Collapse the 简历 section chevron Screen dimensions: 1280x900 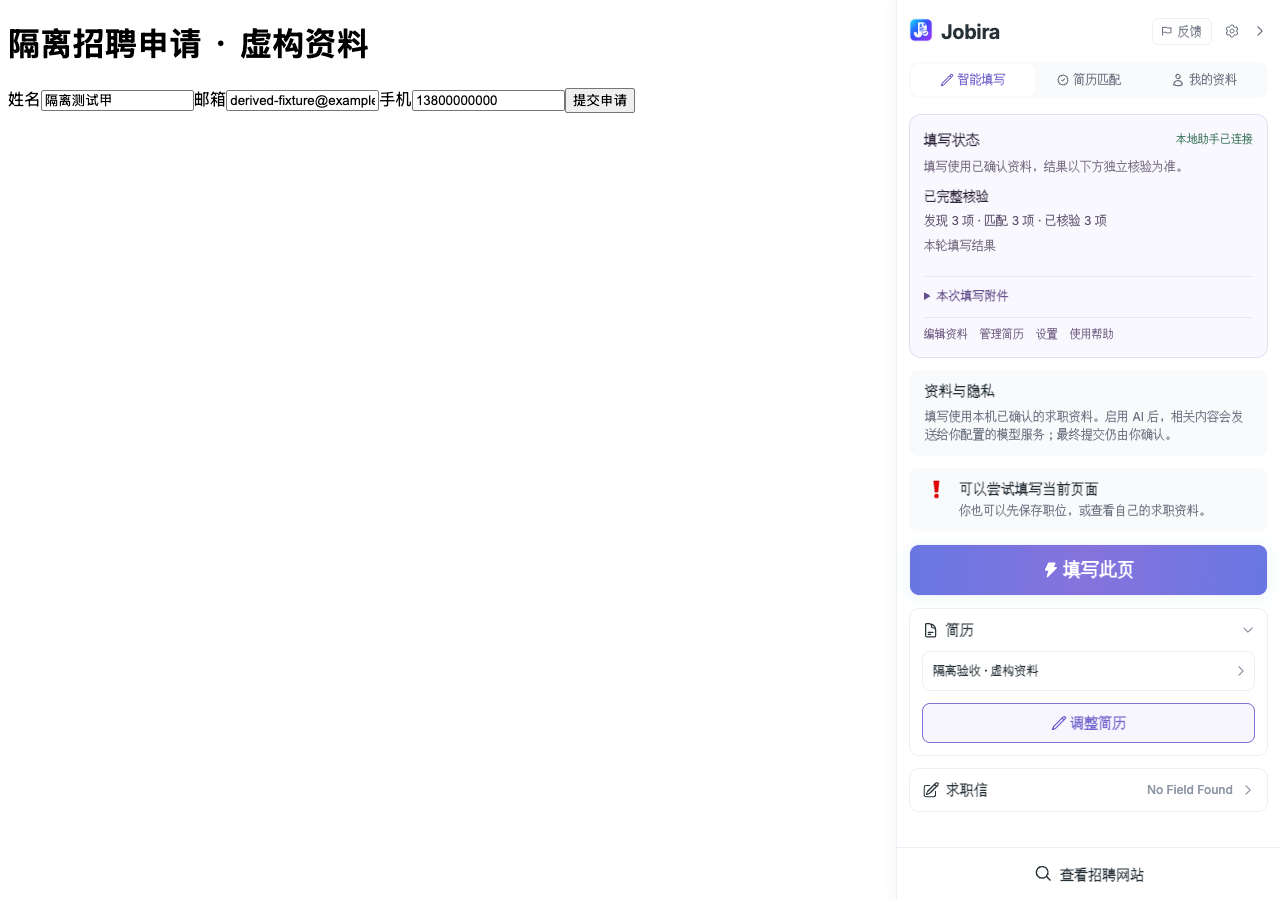1248,630
